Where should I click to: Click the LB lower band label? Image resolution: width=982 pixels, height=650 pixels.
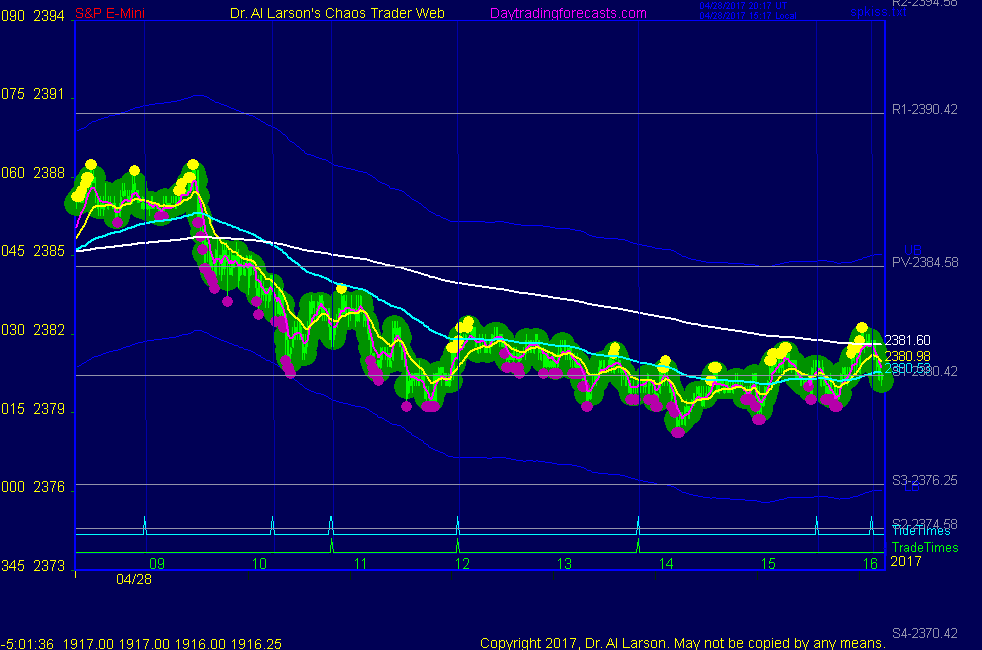912,487
